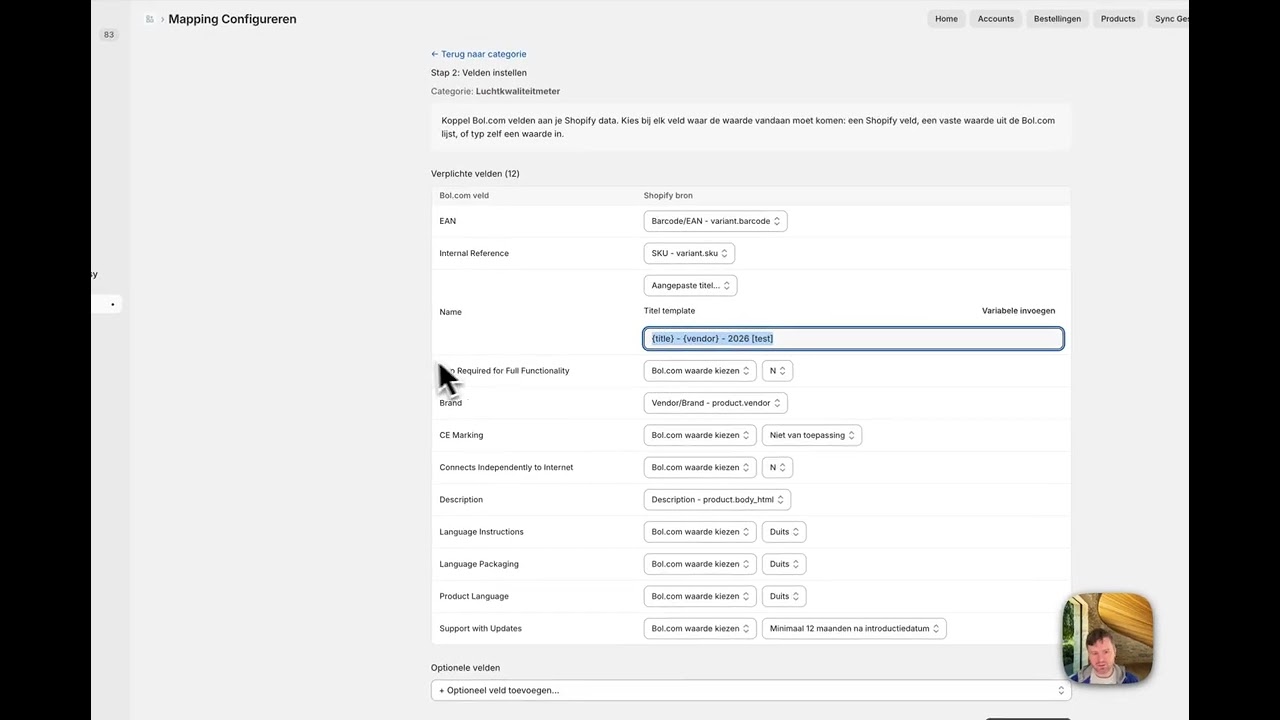1280x720 pixels.
Task: Click the Shopify bron column header
Action: (x=668, y=196)
